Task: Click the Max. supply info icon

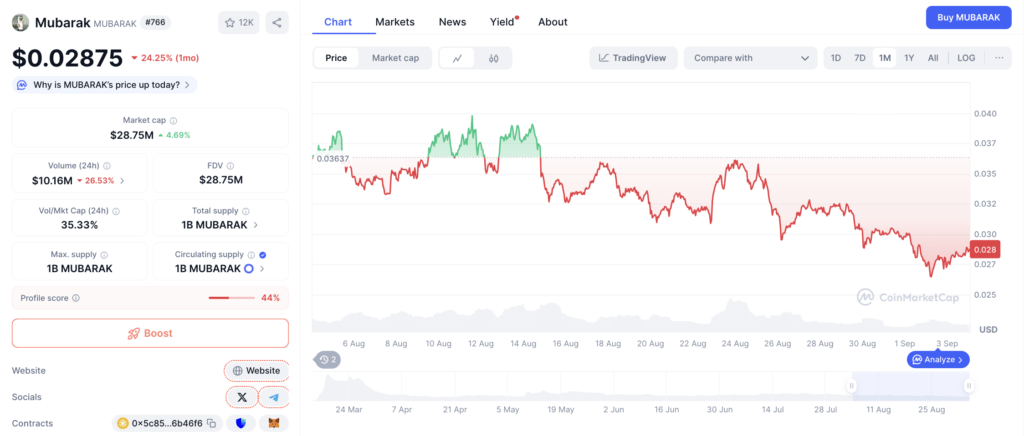Action: [104, 255]
